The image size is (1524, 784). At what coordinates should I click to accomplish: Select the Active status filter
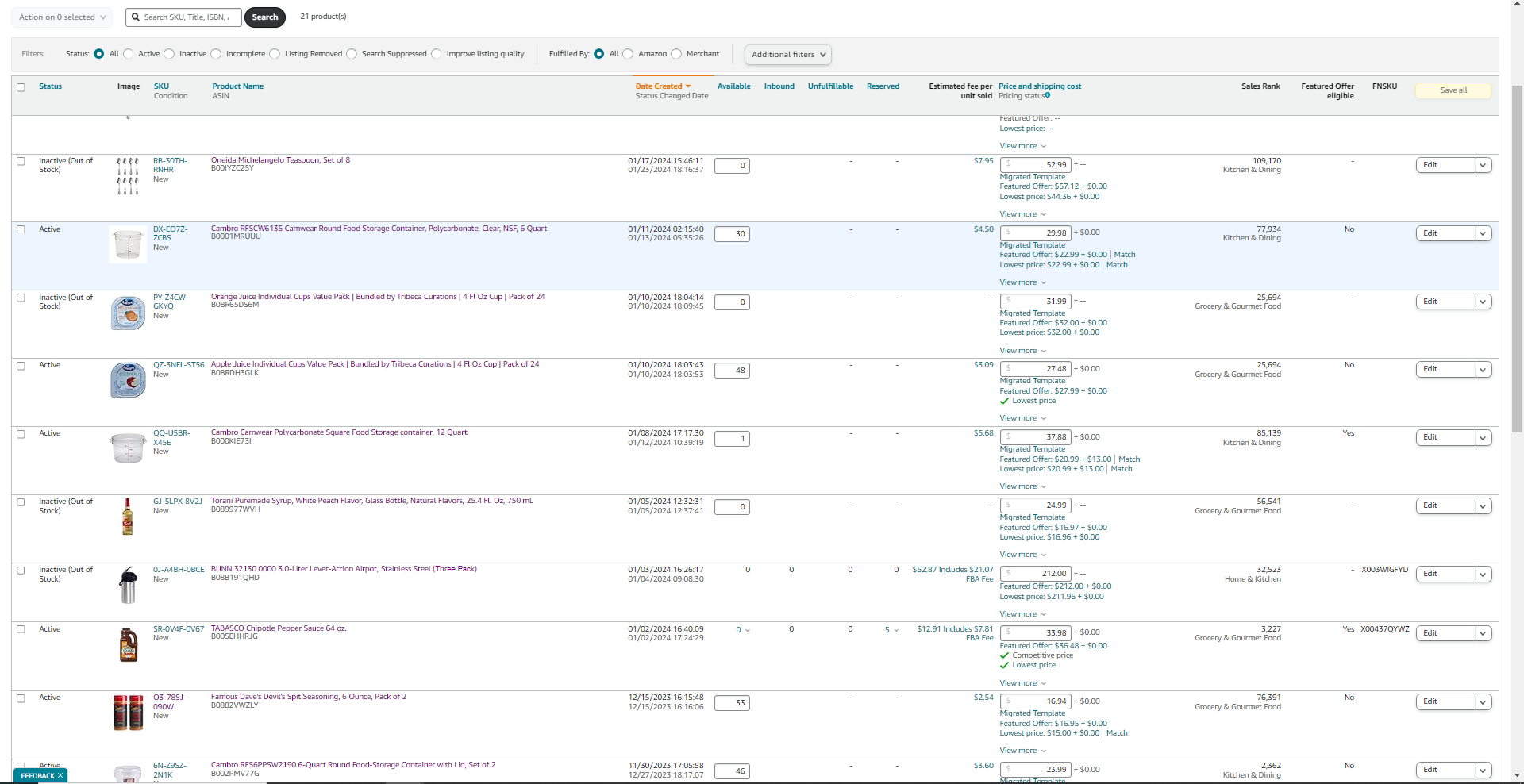[x=129, y=54]
